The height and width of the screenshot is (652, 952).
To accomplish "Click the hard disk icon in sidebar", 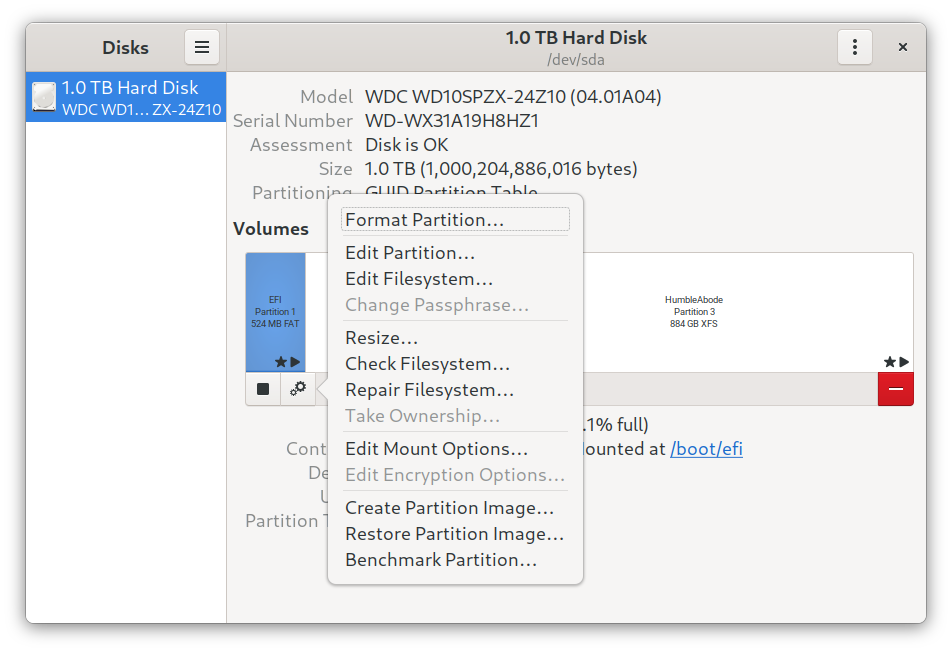I will click(x=44, y=97).
